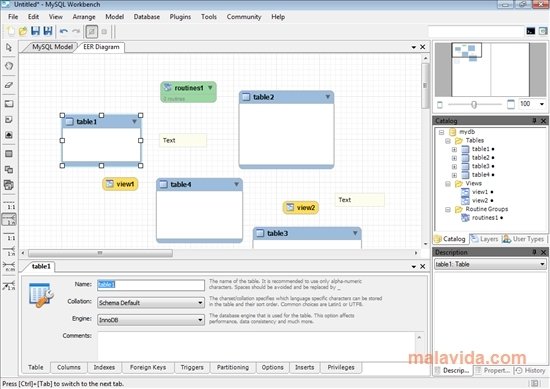Screen dimensions: 550x389
Task: Open the Arrange menu
Action: 84,17
